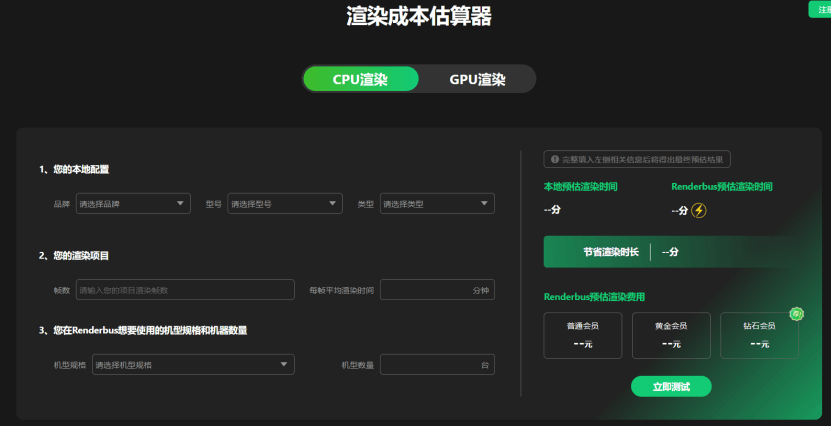Click the green 注册 button at top right

point(820,9)
